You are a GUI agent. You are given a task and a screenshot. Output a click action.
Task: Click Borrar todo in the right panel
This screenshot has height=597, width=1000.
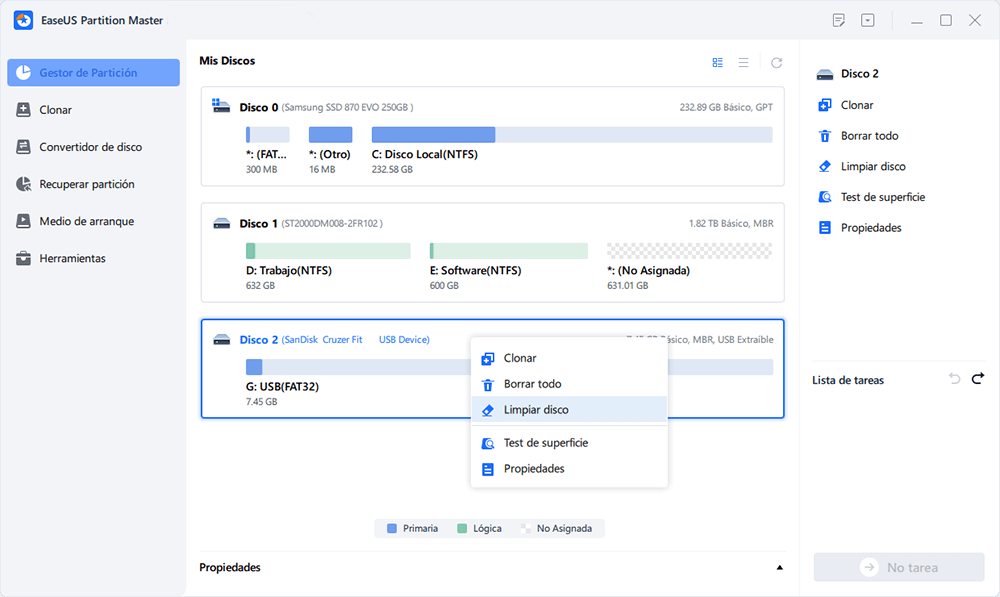coord(869,136)
